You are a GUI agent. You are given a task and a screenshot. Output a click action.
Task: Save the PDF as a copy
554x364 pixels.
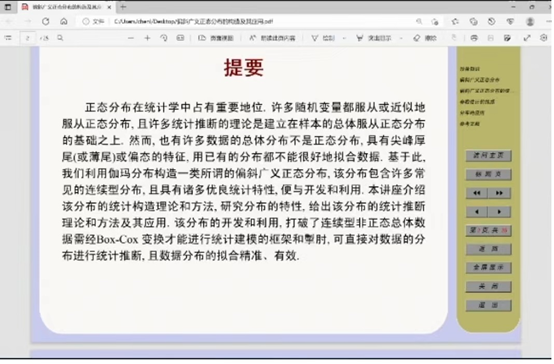[507, 38]
